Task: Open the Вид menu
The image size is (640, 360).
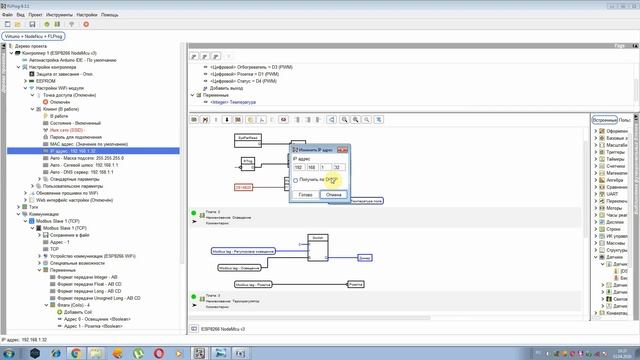Action: click(x=20, y=15)
